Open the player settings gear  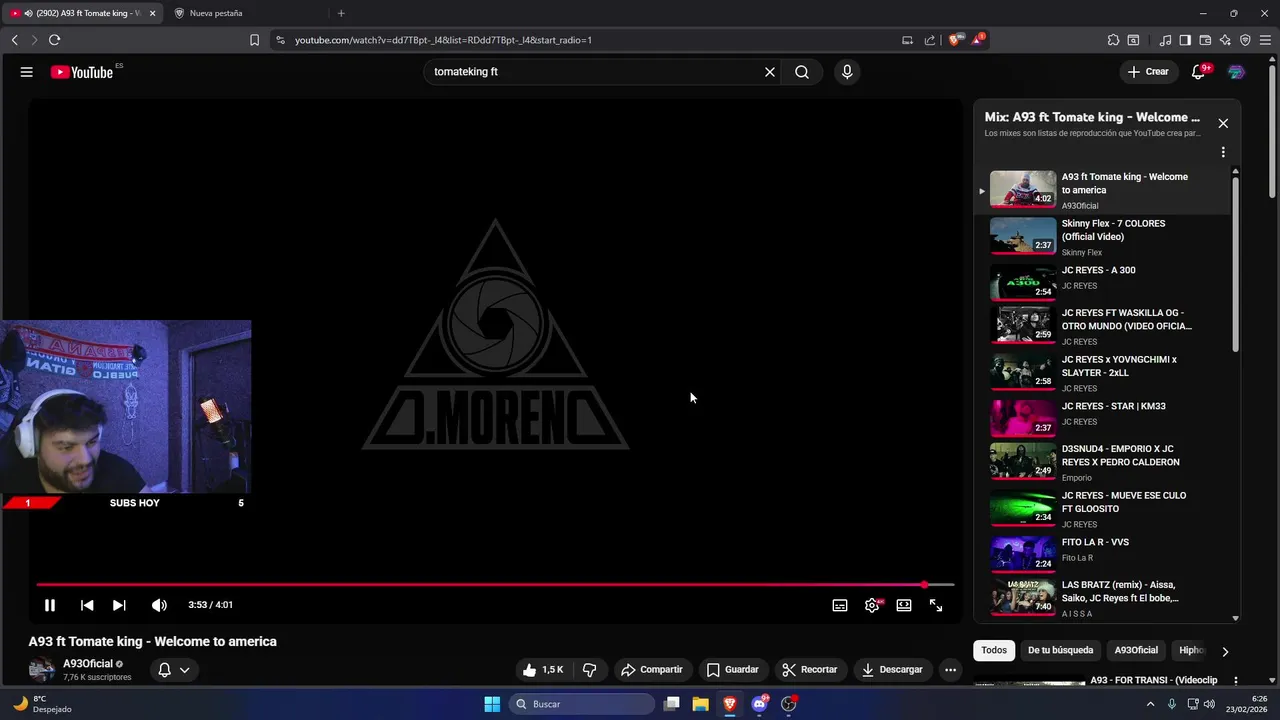tap(872, 605)
